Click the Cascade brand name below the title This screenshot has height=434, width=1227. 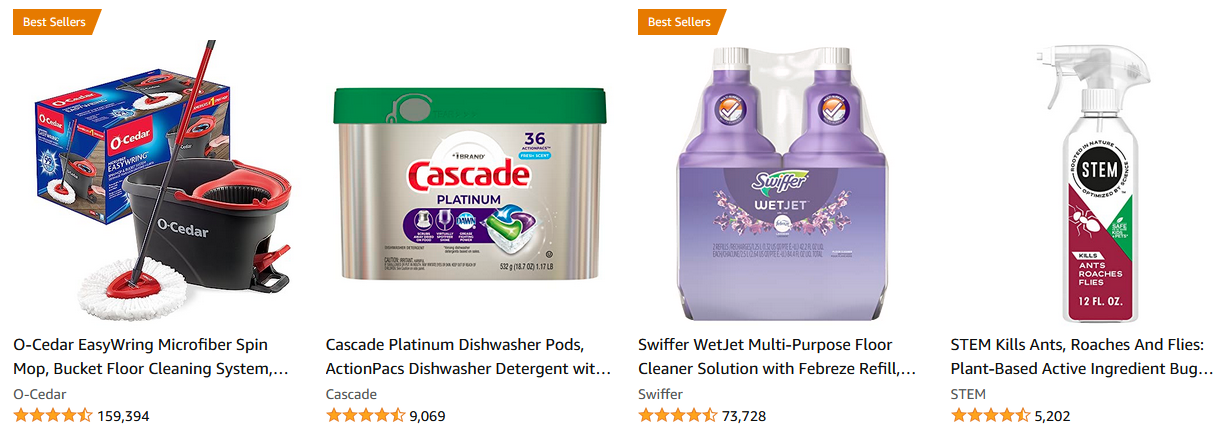351,394
